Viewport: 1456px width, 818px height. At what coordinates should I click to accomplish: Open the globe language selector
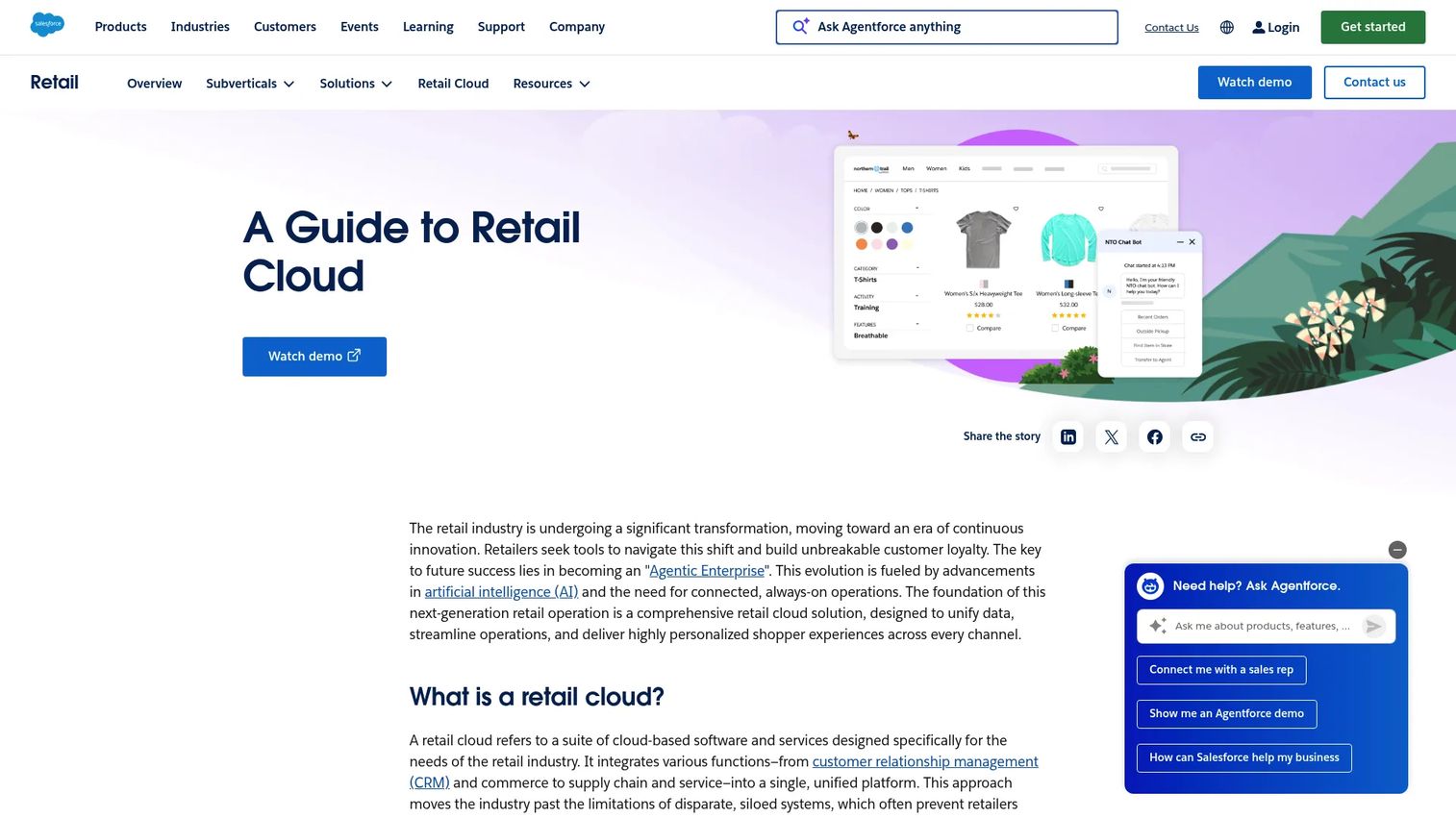coord(1226,28)
